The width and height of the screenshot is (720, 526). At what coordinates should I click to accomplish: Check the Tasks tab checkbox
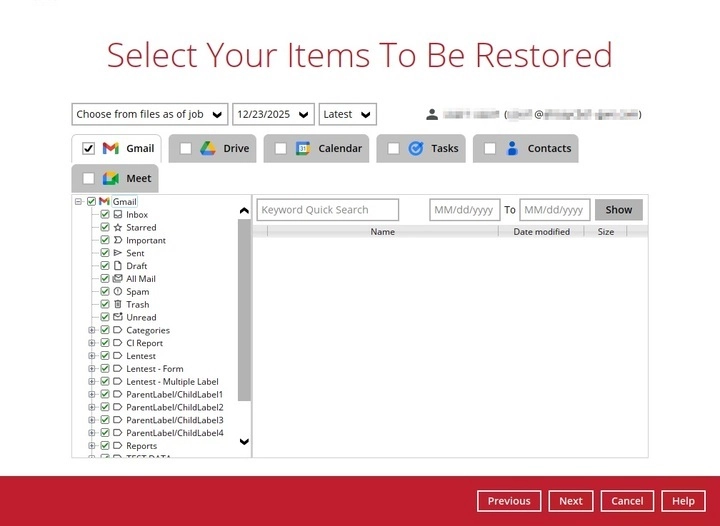pyautogui.click(x=394, y=148)
